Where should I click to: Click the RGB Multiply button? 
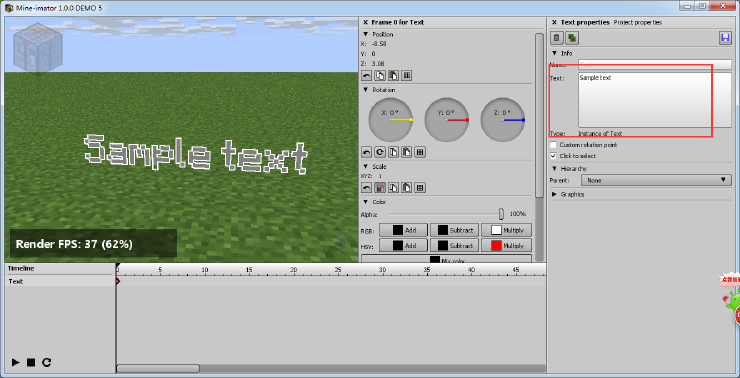506,230
